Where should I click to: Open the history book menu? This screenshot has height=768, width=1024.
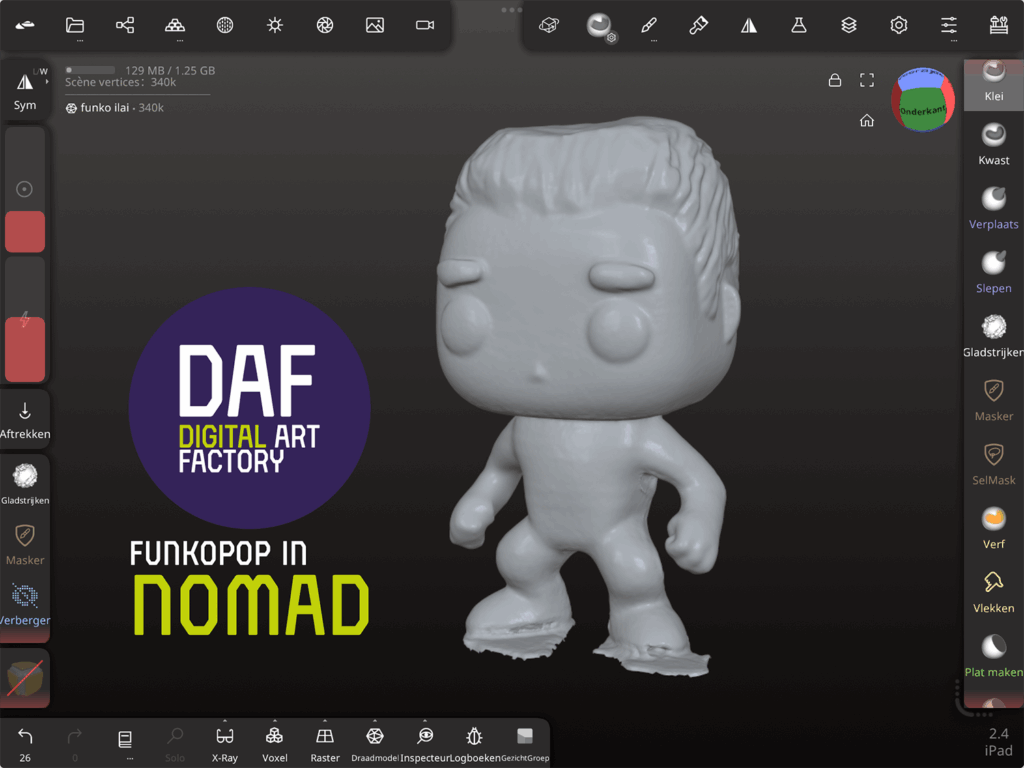click(x=125, y=743)
